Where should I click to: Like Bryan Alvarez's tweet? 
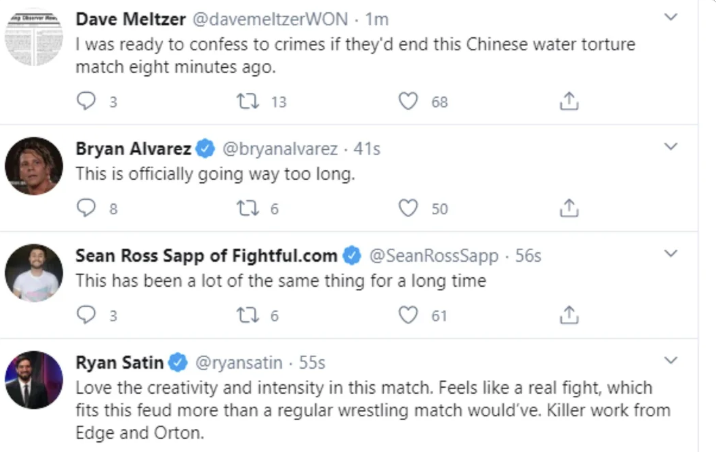click(408, 208)
